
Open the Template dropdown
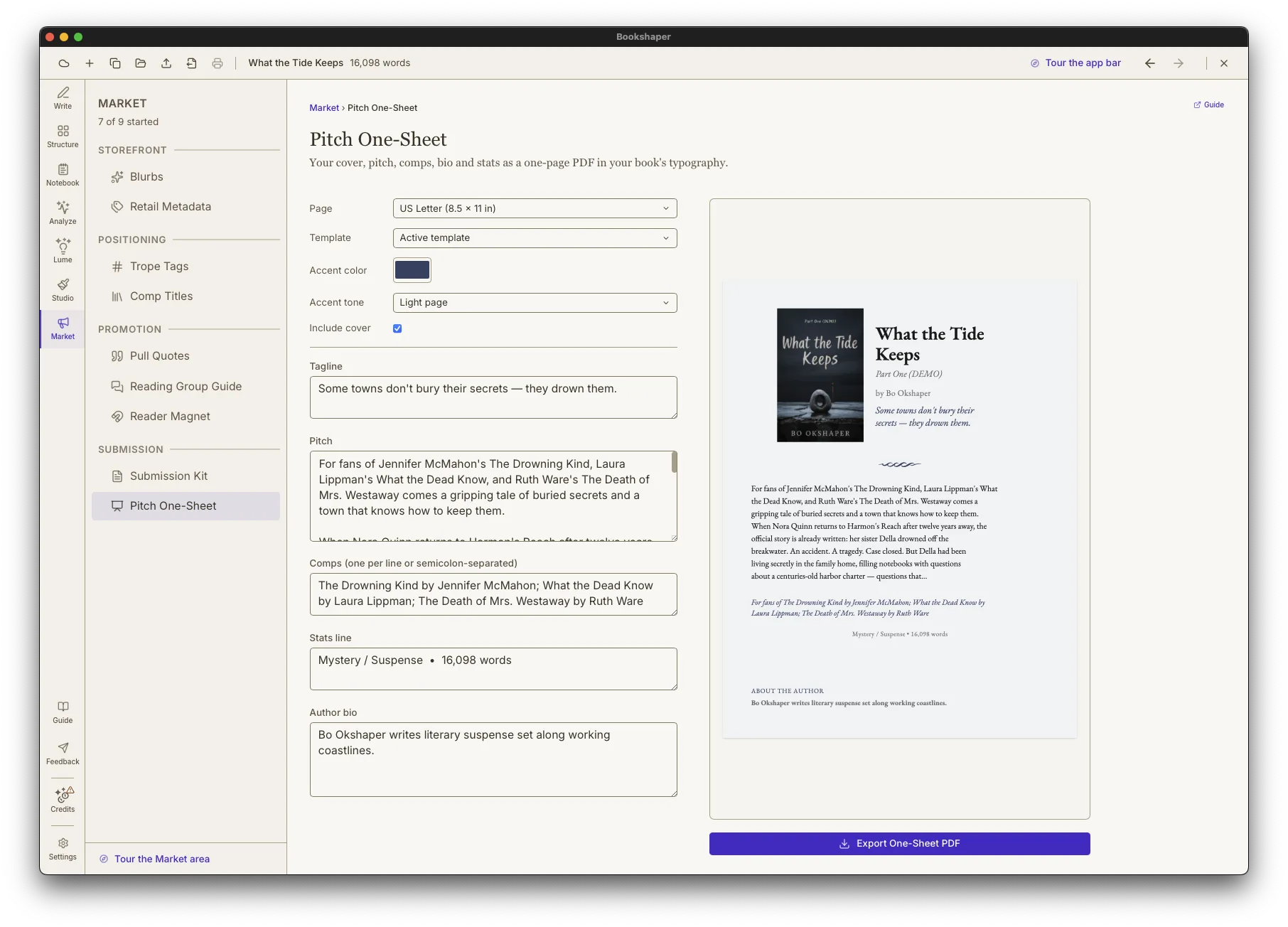click(535, 238)
